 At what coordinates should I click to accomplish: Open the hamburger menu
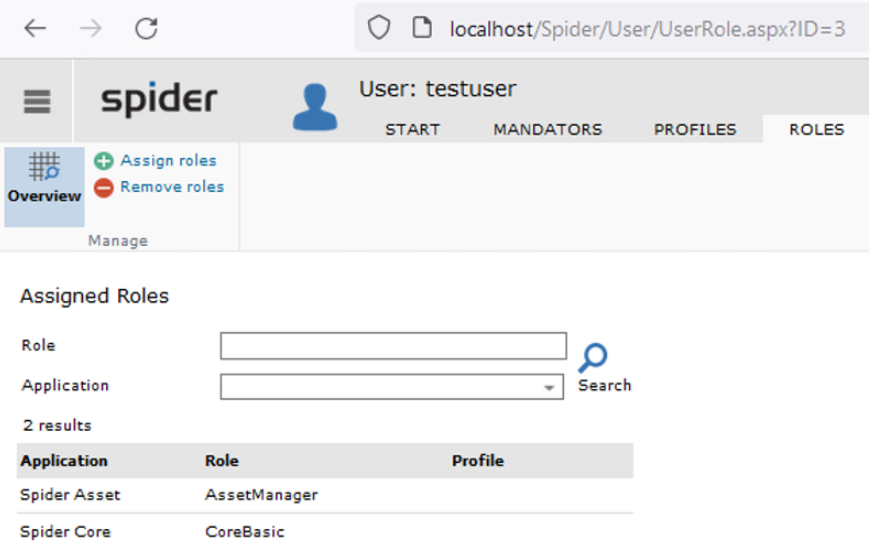(37, 101)
